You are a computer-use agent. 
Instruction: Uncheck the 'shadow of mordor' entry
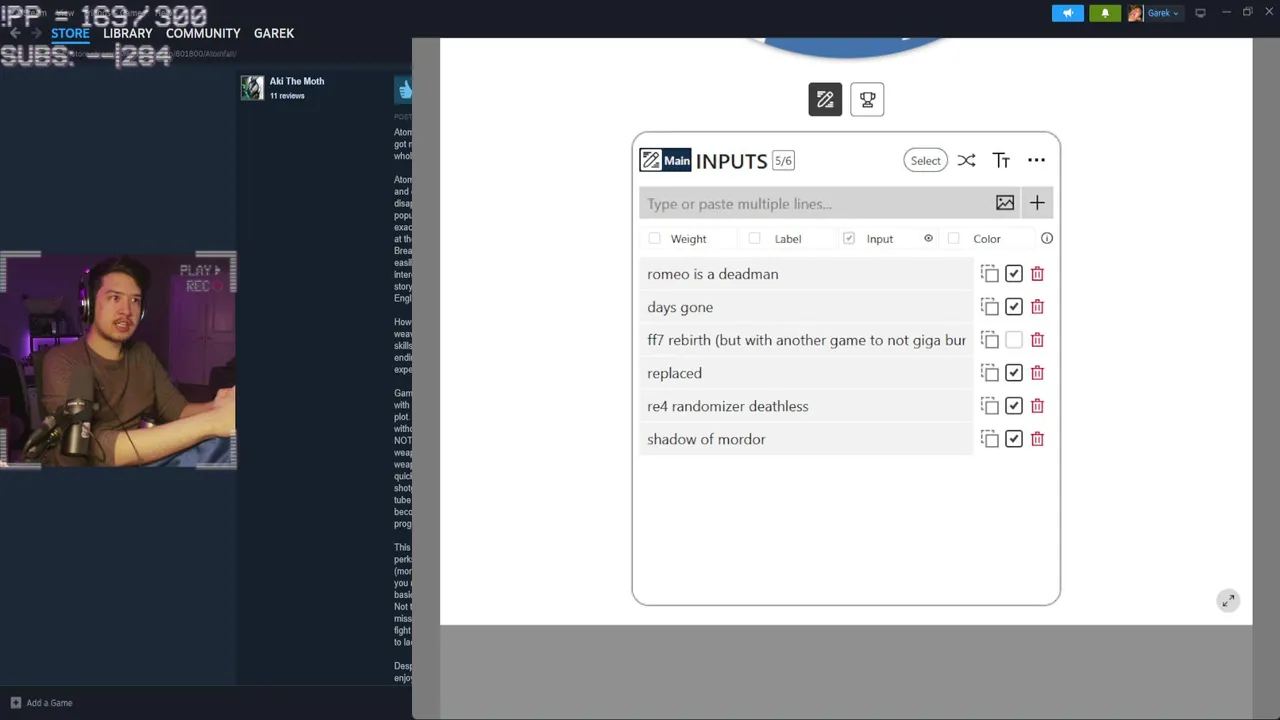point(1014,439)
